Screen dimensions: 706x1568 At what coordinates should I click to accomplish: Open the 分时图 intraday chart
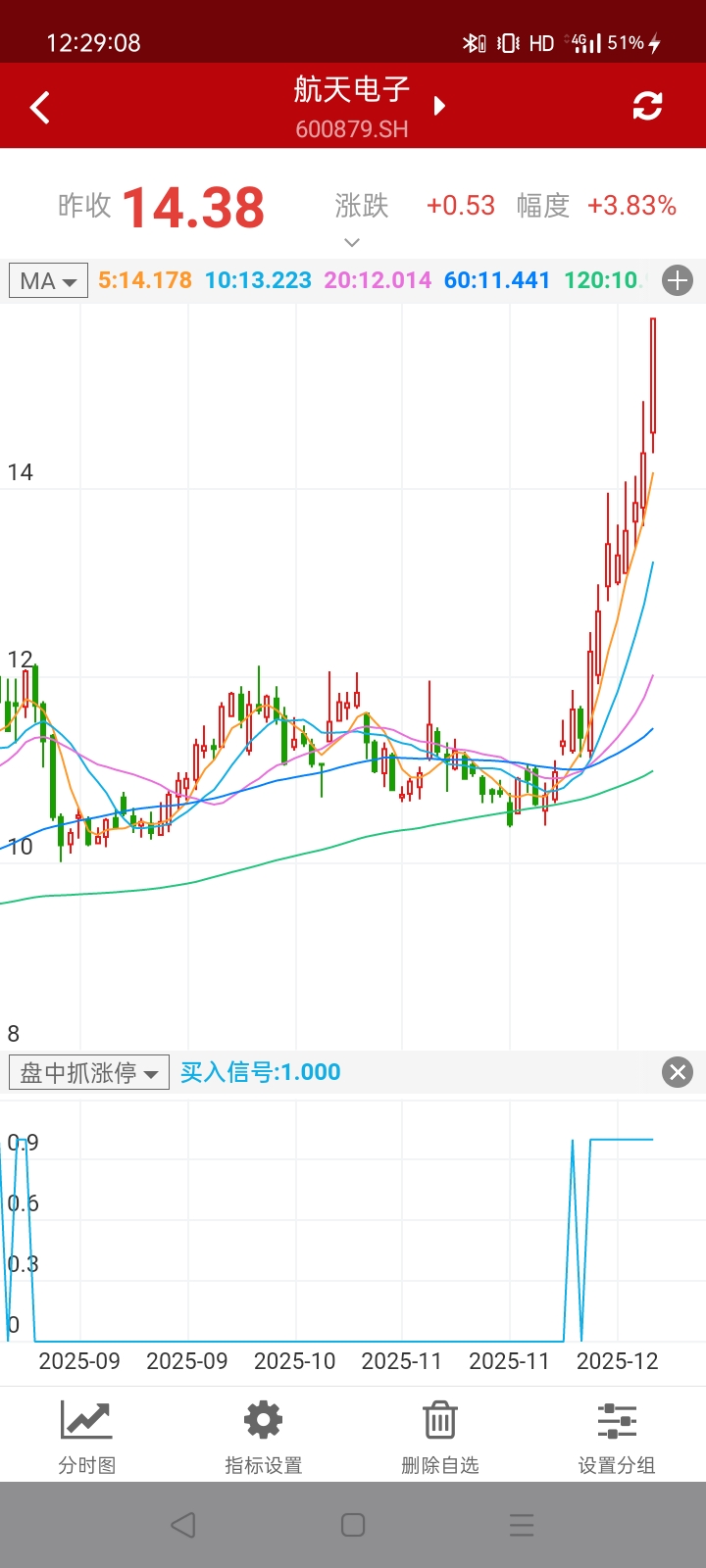(87, 1436)
